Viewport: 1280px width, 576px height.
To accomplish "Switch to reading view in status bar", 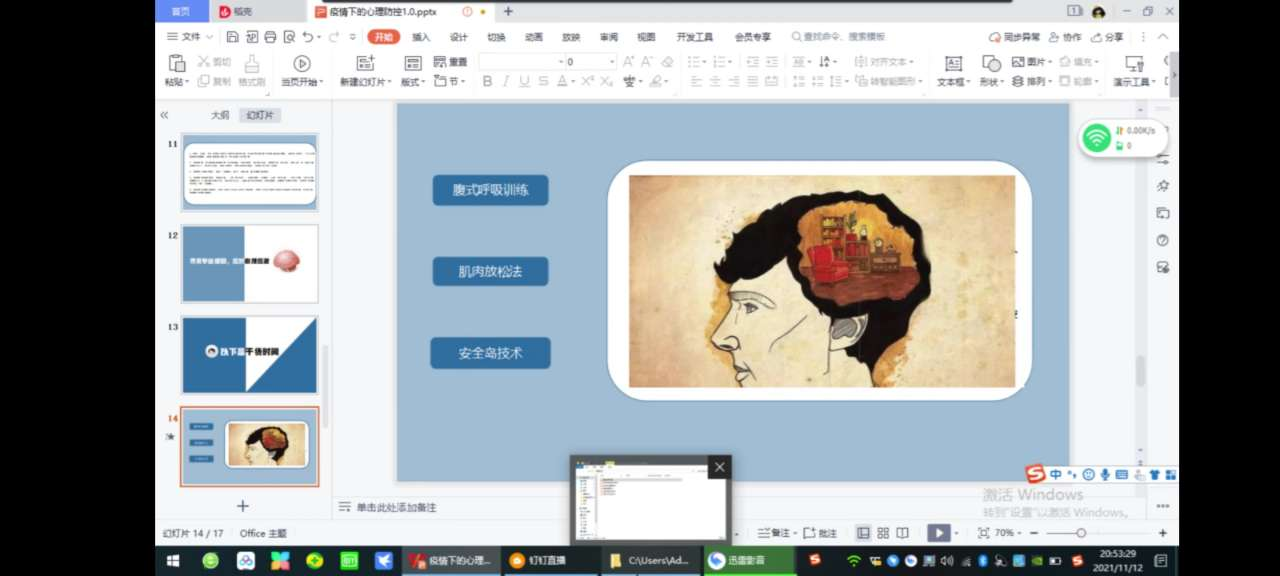I will (x=902, y=533).
